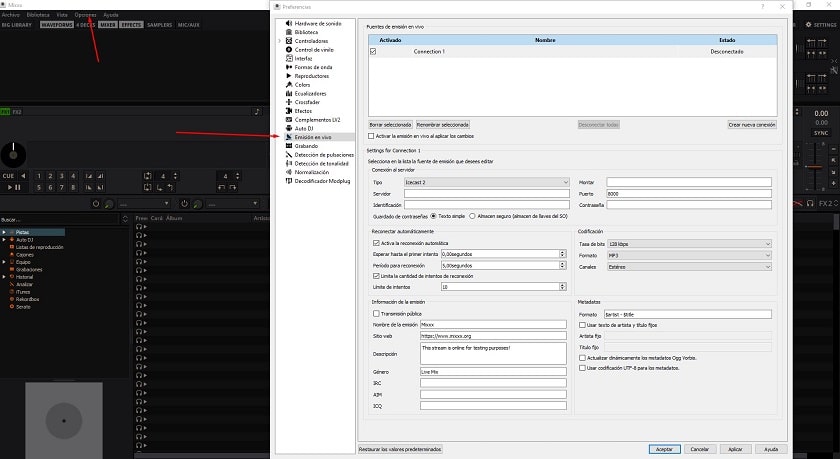Activate hotcue 8 on the deck
Screen dimensions: 840x459
point(73,187)
